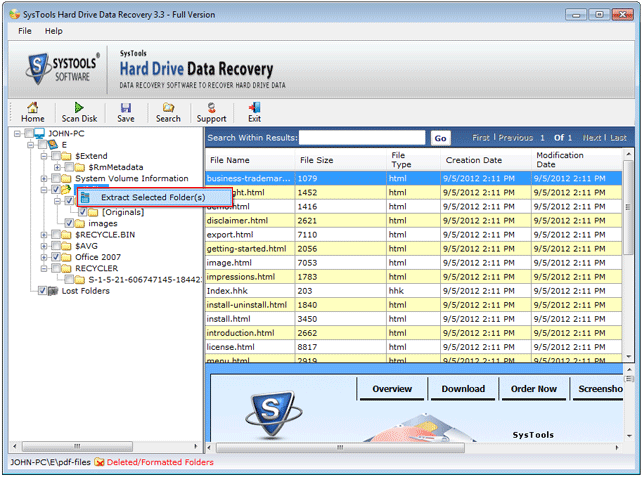Image resolution: width=642 pixels, height=477 pixels.
Task: Click the images folder icon
Action: [80, 224]
